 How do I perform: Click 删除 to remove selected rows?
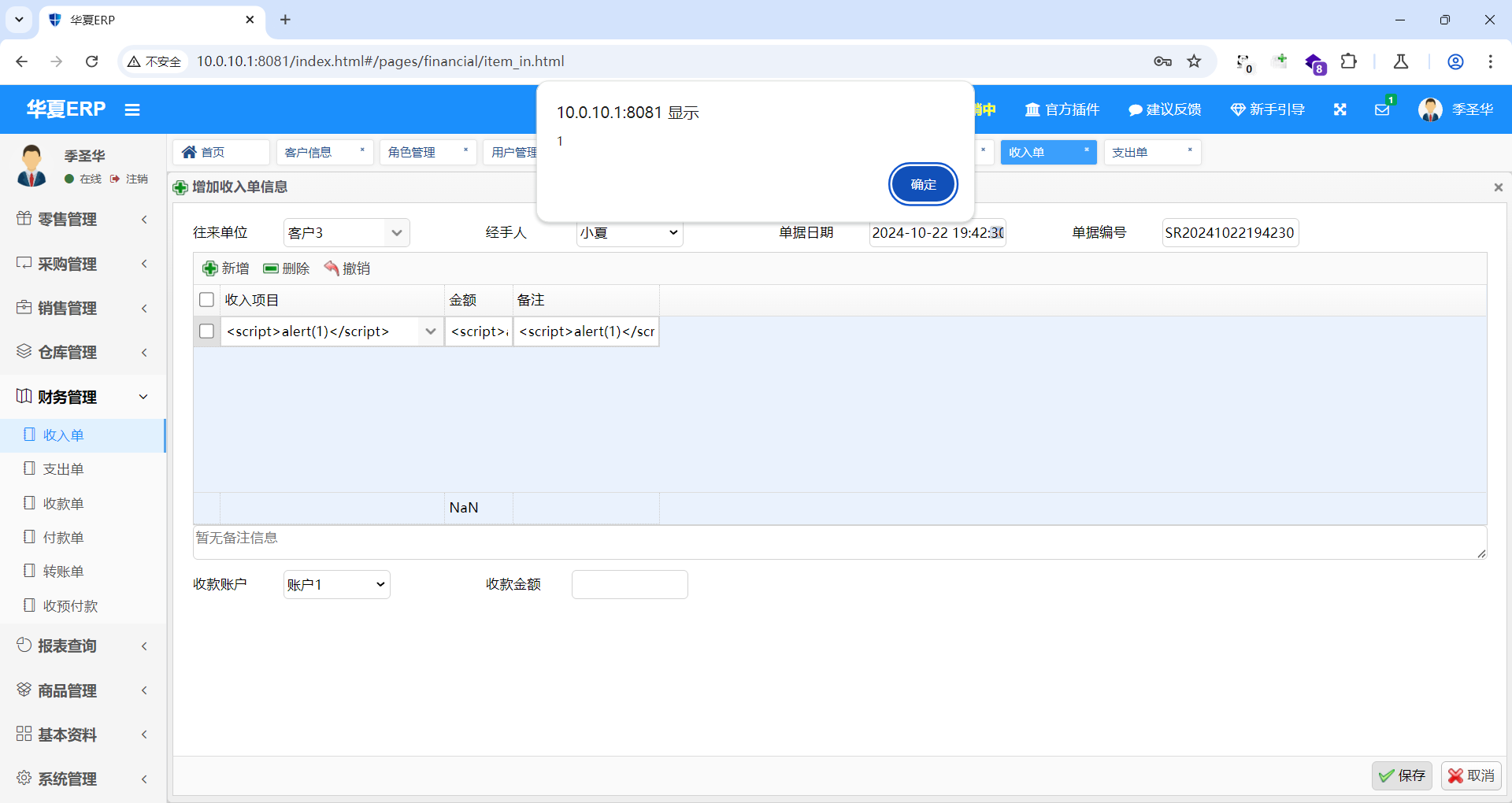click(287, 268)
